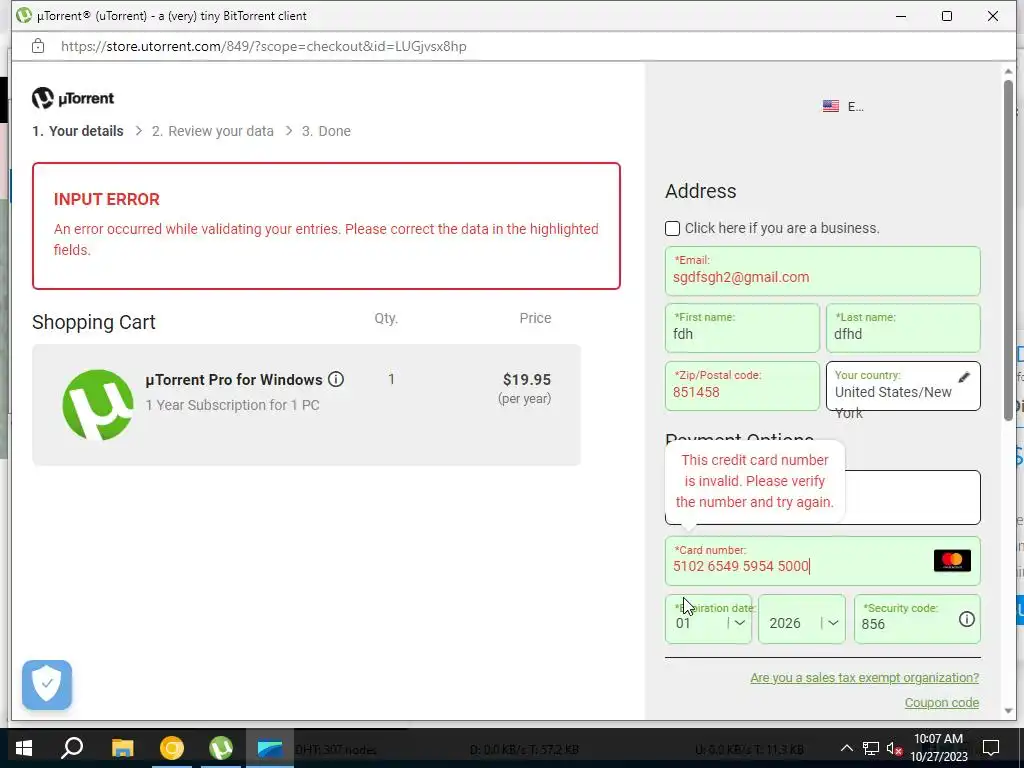Click the Coupon code link

click(x=942, y=703)
